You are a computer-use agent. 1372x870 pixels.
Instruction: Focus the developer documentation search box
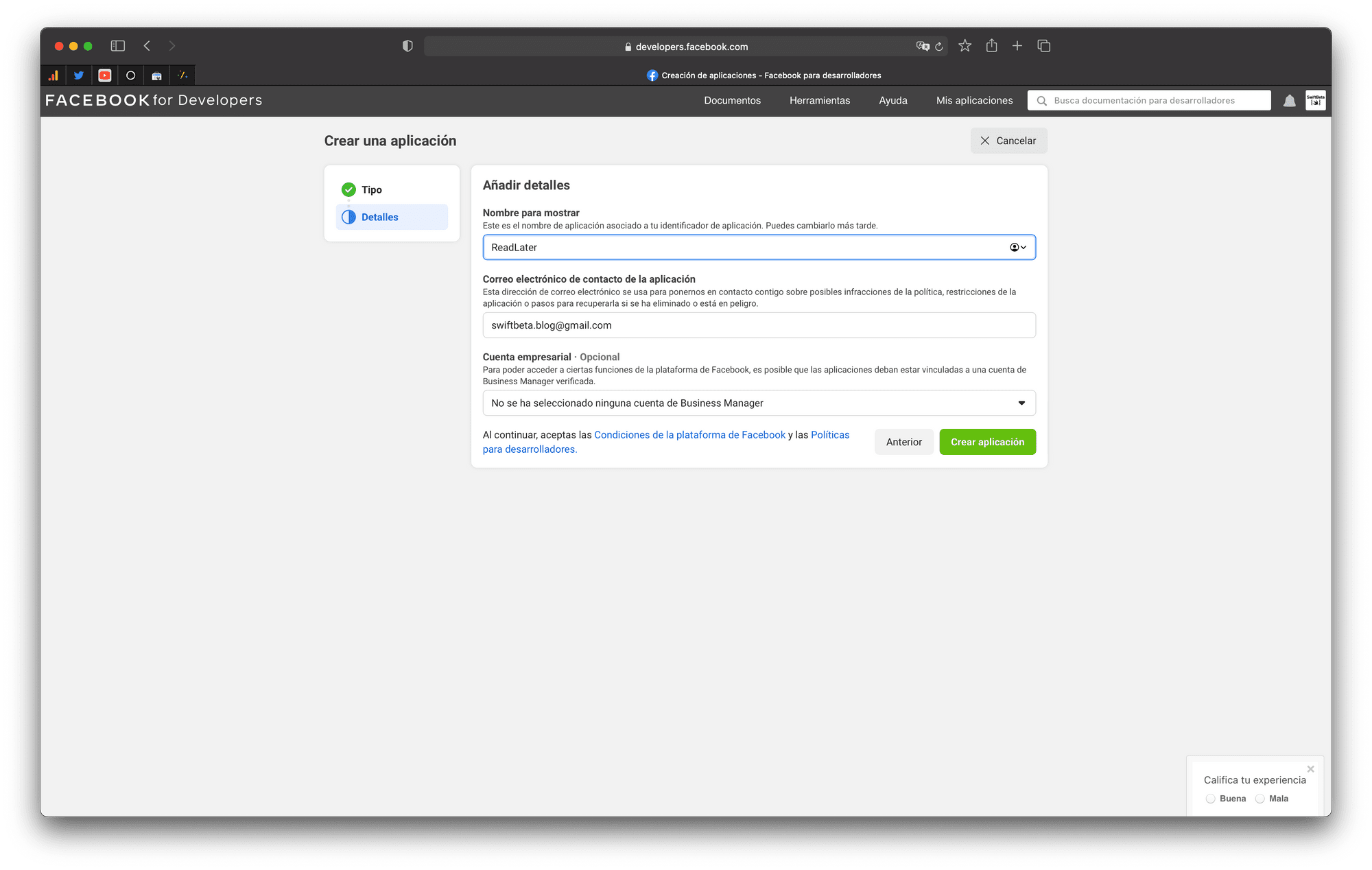[1149, 101]
